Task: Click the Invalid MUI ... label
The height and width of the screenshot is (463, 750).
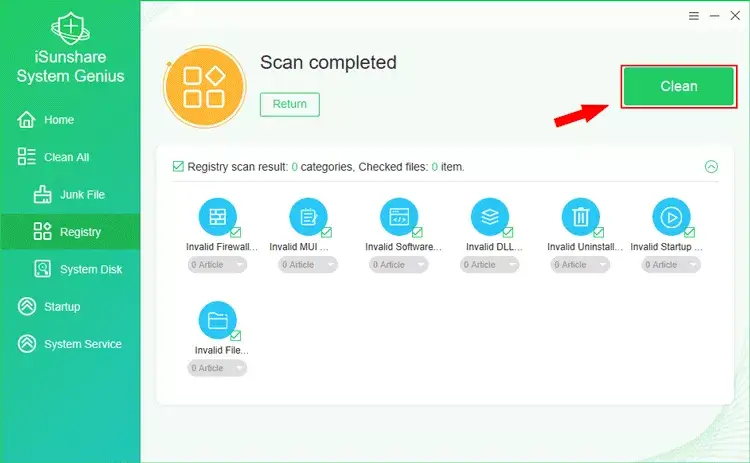Action: coord(299,247)
